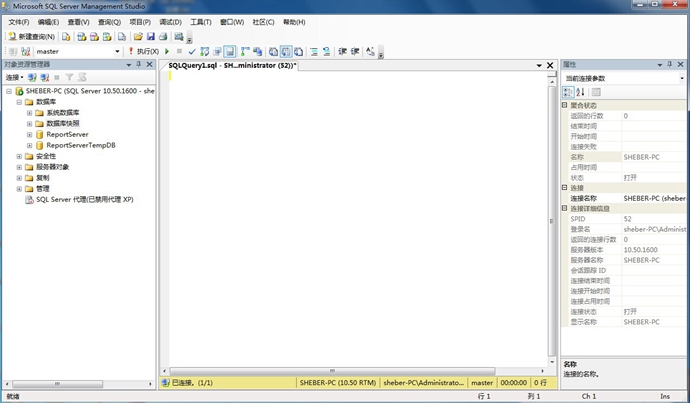690x403 pixels.
Task: Collapse the 连接详细信息 property group
Action: (565, 208)
